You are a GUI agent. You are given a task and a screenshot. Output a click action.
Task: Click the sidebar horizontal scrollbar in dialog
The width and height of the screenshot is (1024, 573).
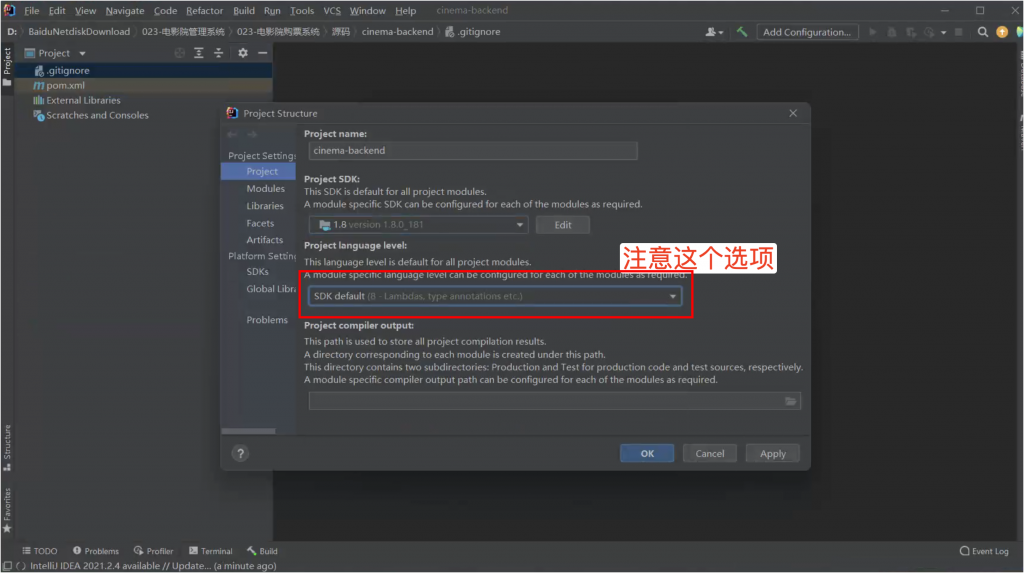[249, 431]
